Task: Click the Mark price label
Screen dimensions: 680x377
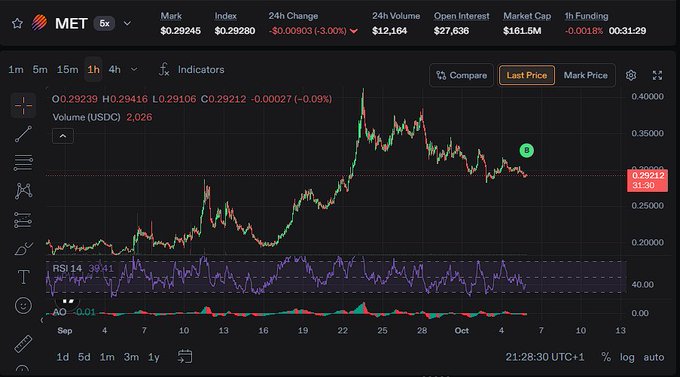Action: coord(171,16)
